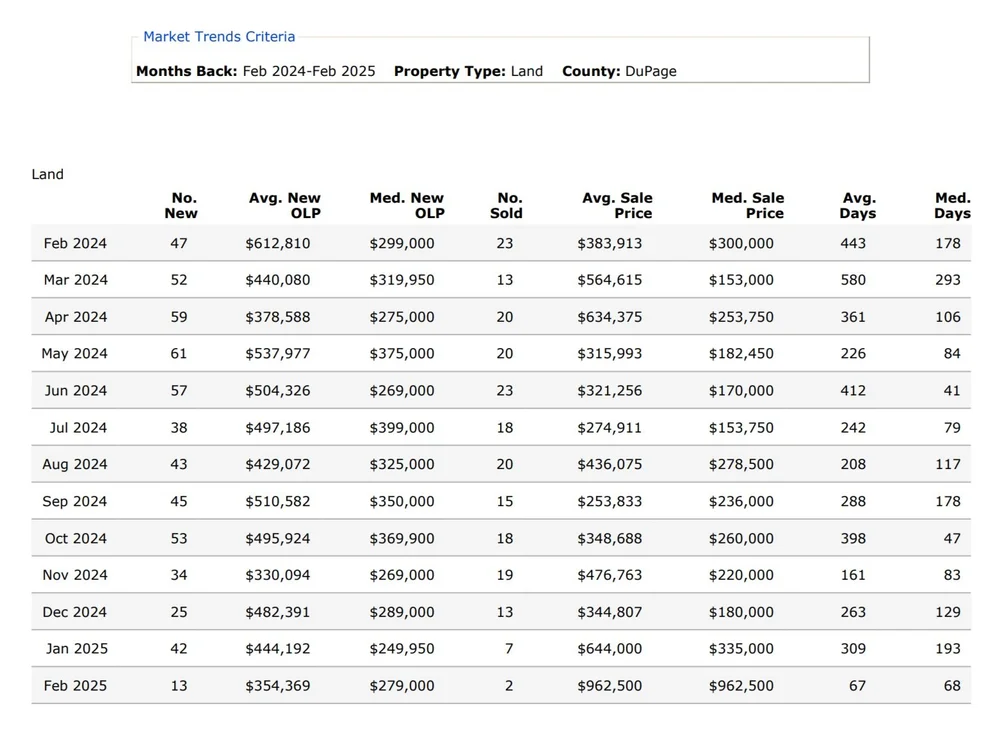Viewport: 1000px width, 741px height.
Task: Click the Avg. Days column header
Action: [x=858, y=205]
